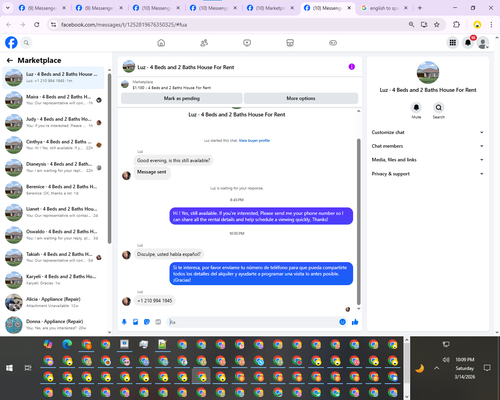Open the notifications bell icon
The height and width of the screenshot is (400, 500).
[x=468, y=43]
